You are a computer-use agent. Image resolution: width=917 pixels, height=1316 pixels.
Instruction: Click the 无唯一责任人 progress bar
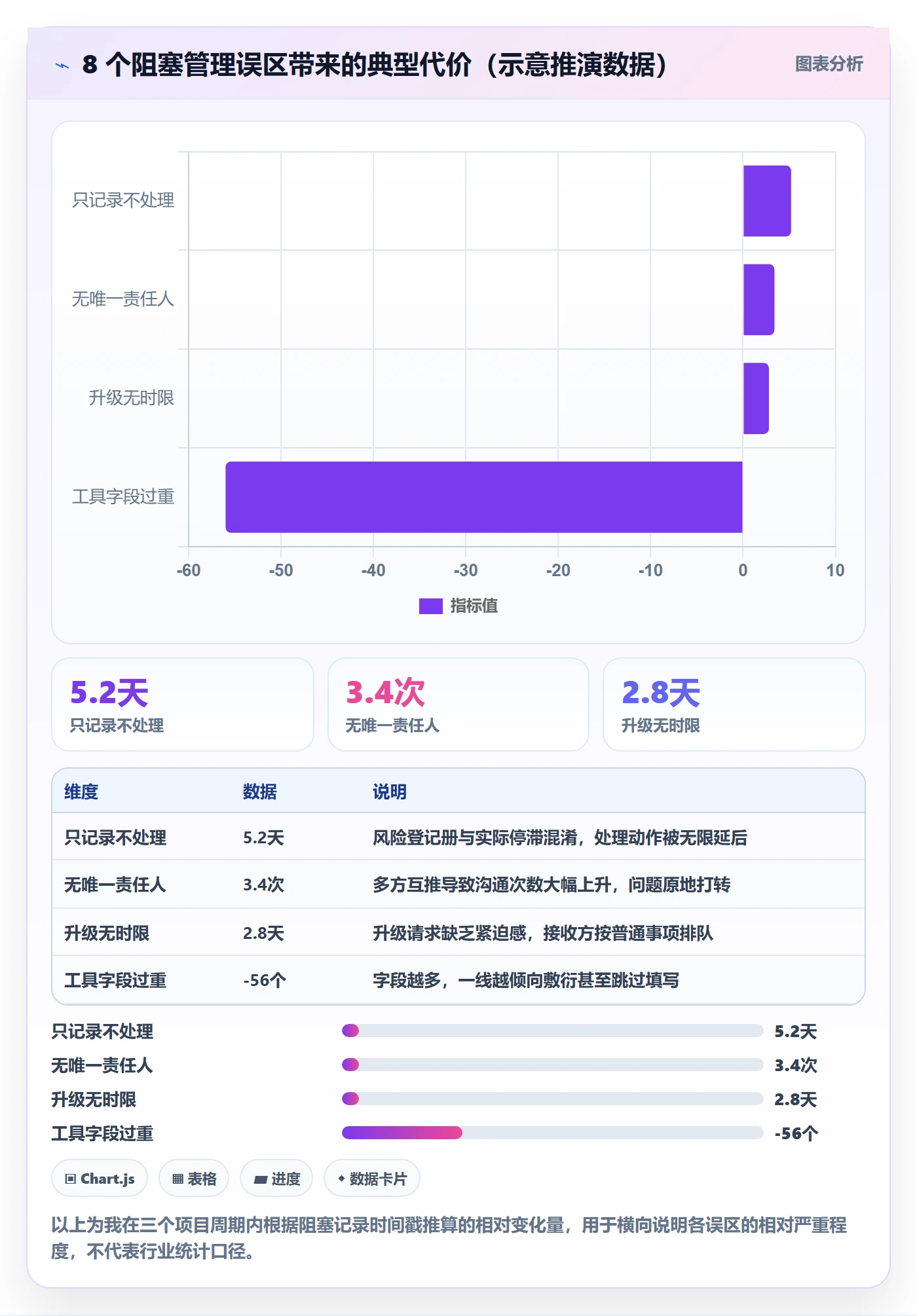553,1065
